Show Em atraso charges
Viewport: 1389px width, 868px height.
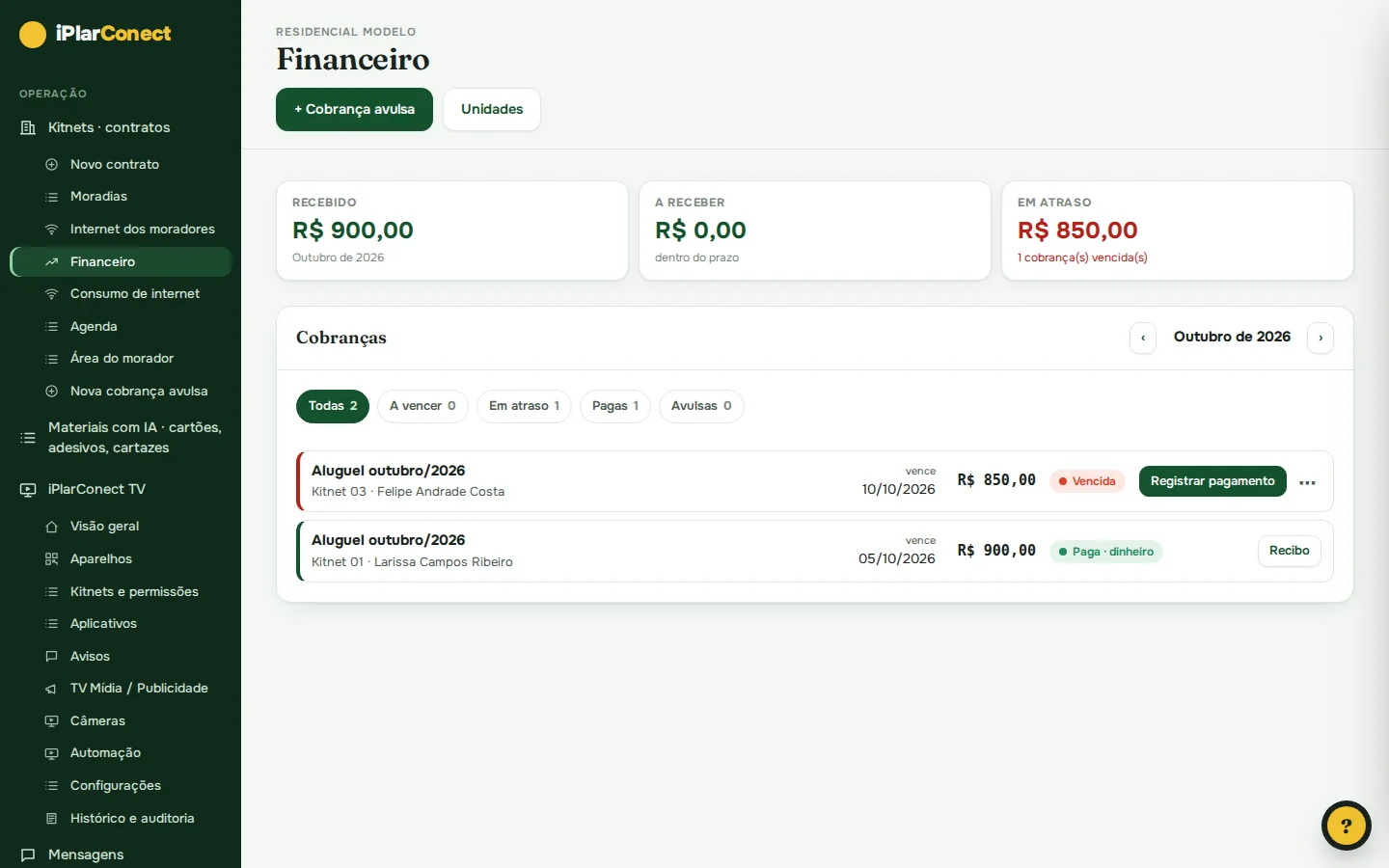click(524, 406)
